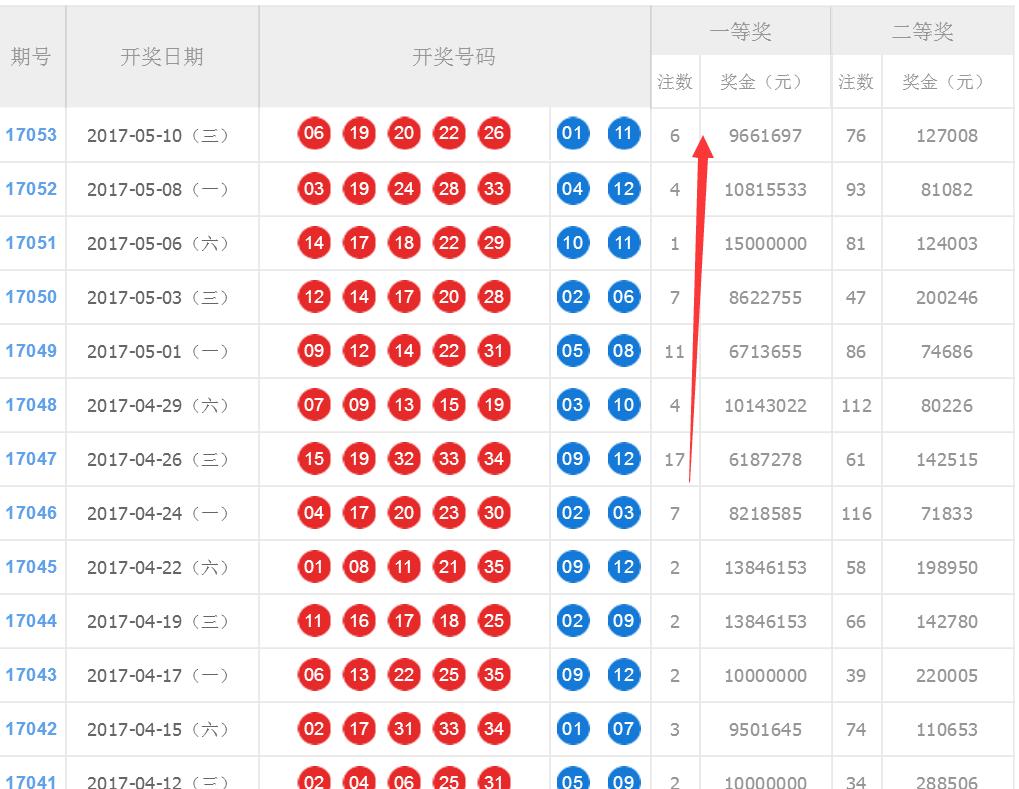Click blue ball 09 in row 17047

point(573,458)
